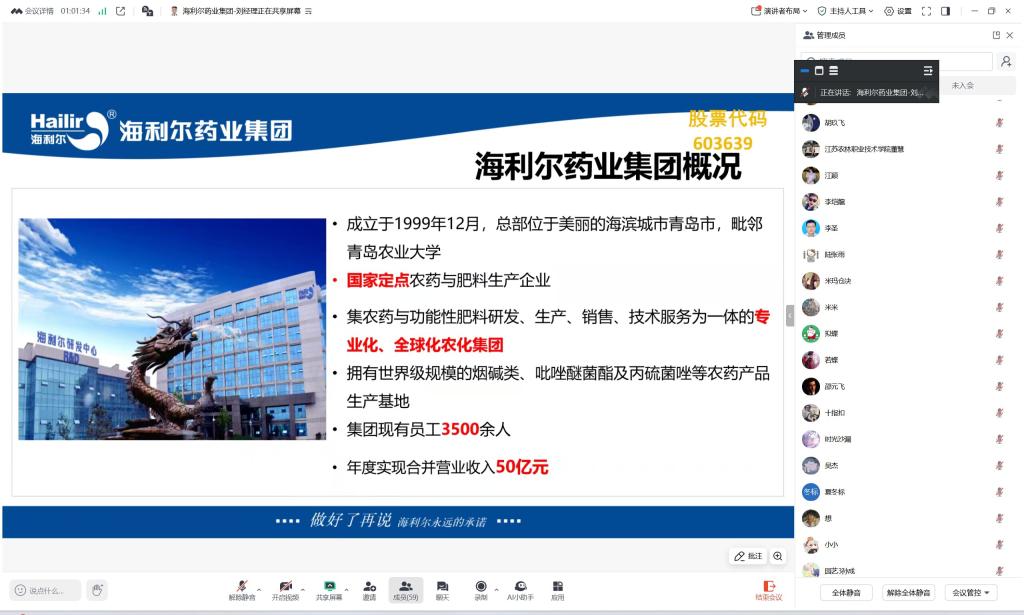This screenshot has width=1024, height=615.
Task: Click the zoom magnifier icon beside 批注
Action: [778, 556]
